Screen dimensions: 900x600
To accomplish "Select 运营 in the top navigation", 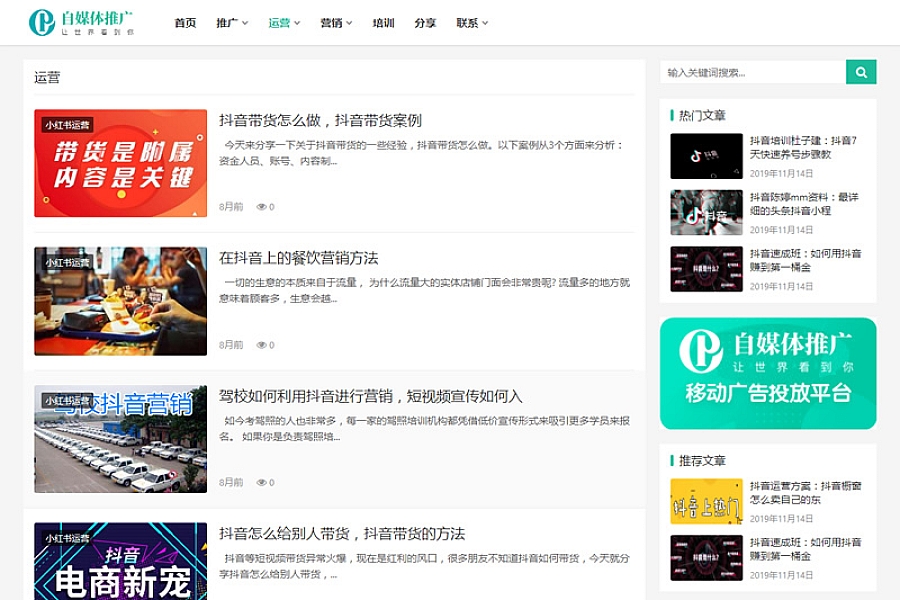I will point(279,23).
